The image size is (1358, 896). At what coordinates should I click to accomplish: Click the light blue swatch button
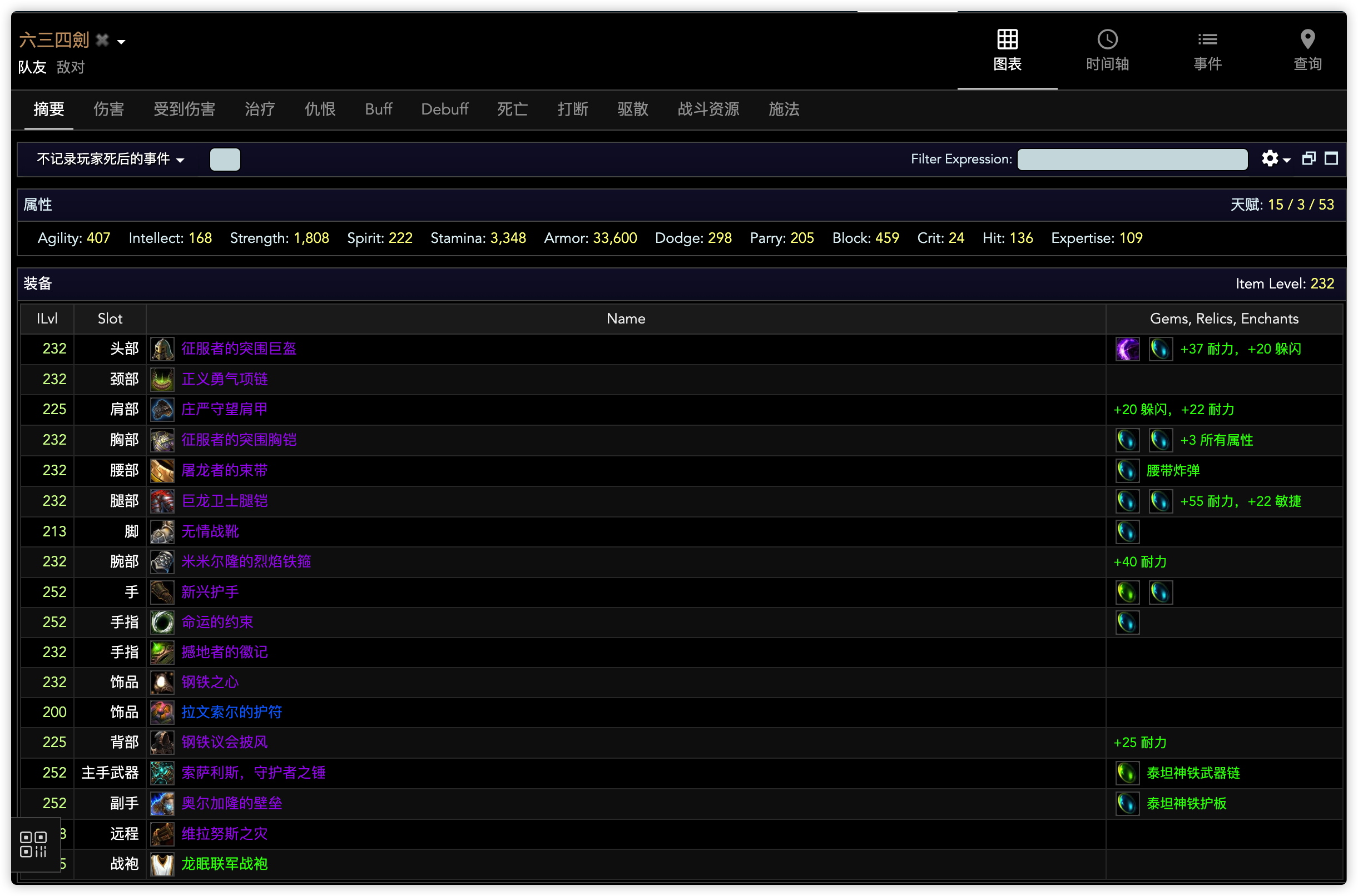[225, 159]
